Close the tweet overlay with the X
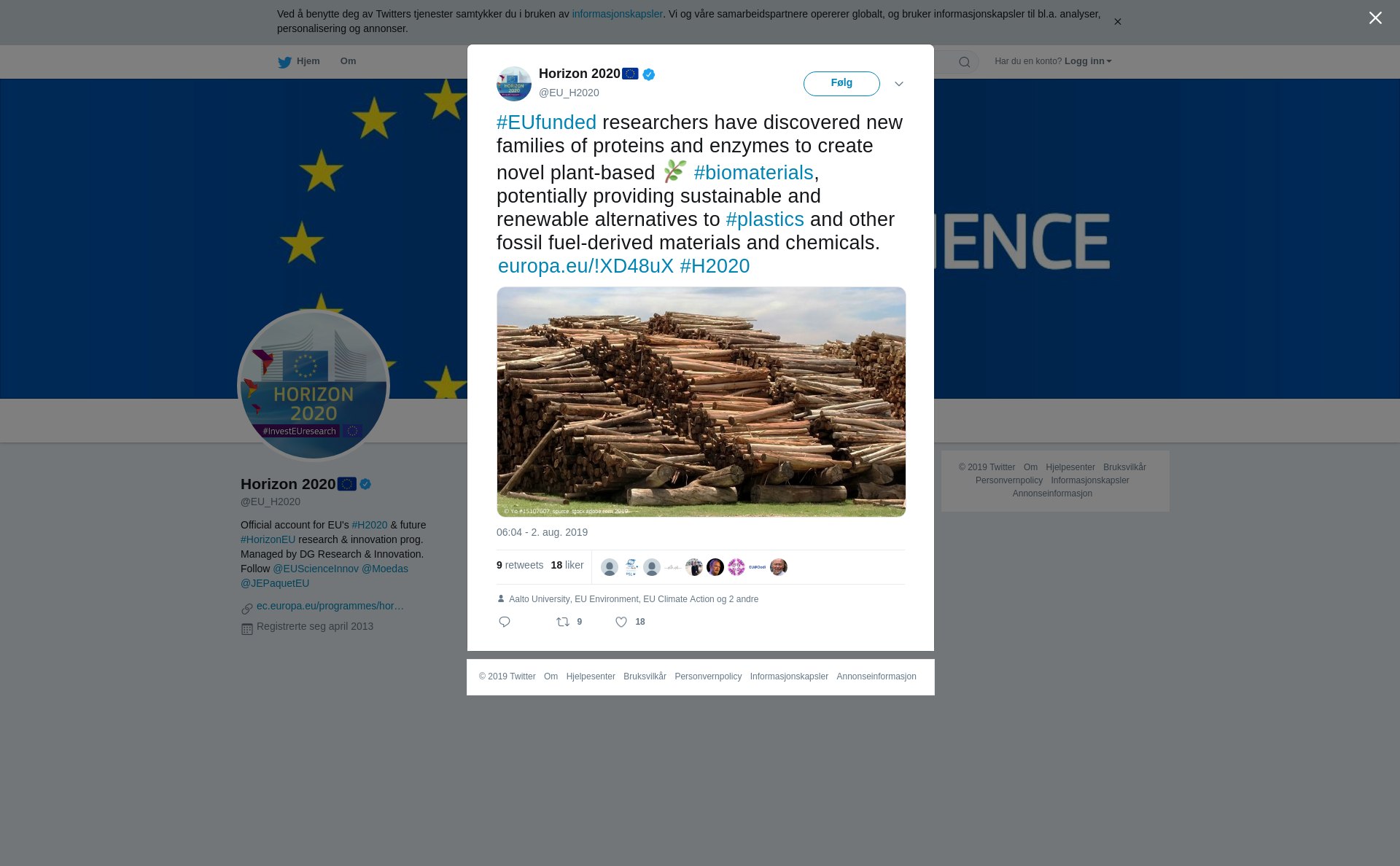The image size is (1400, 866). tap(1375, 17)
